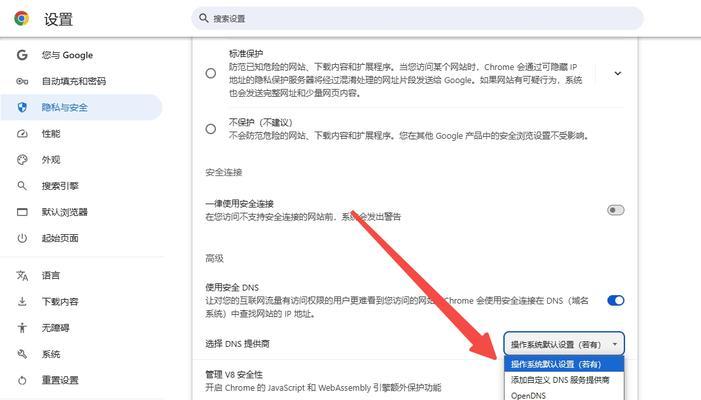Click the download icon for downloads

pos(22,302)
